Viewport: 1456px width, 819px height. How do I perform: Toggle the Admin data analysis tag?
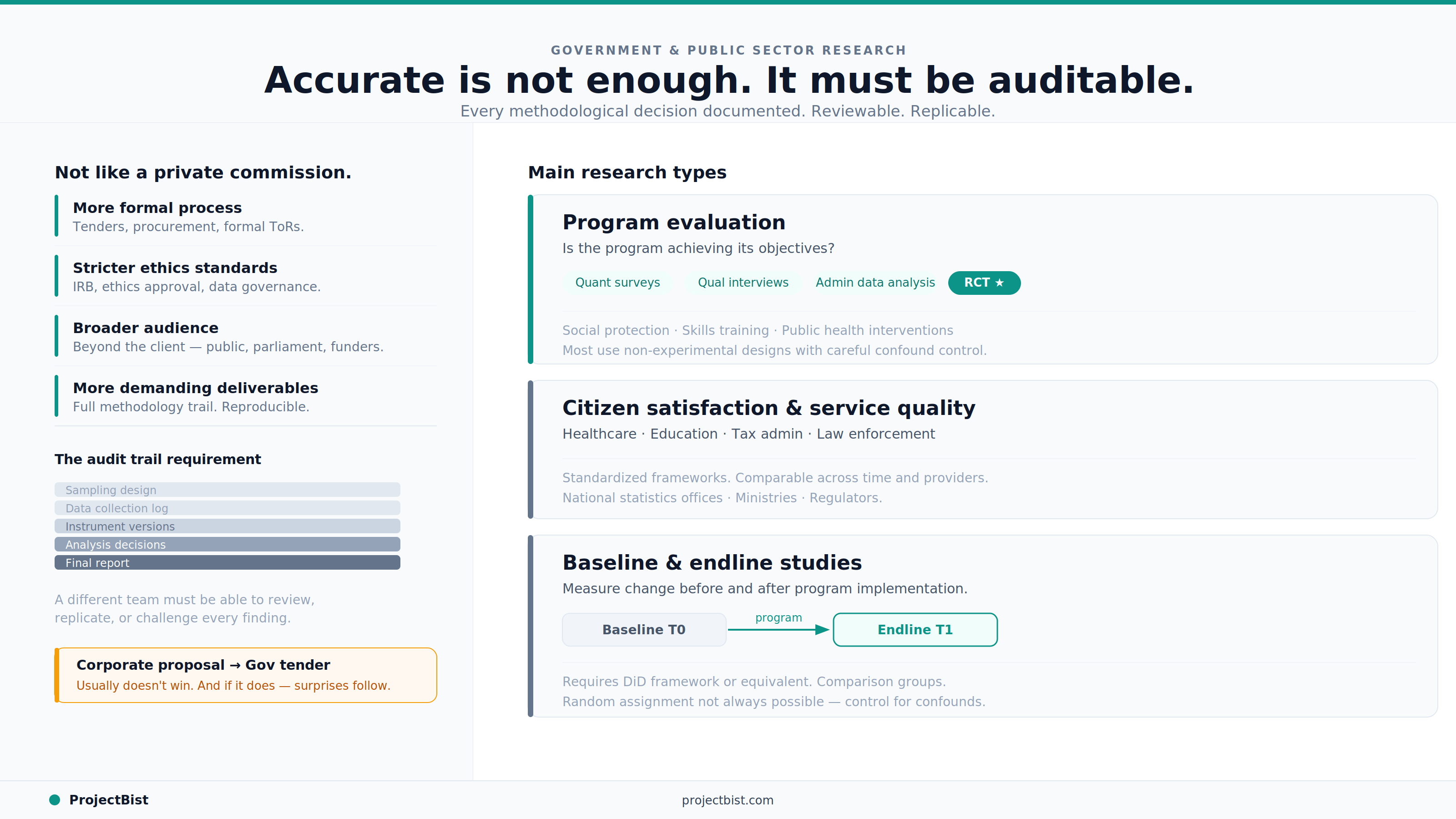tap(875, 283)
